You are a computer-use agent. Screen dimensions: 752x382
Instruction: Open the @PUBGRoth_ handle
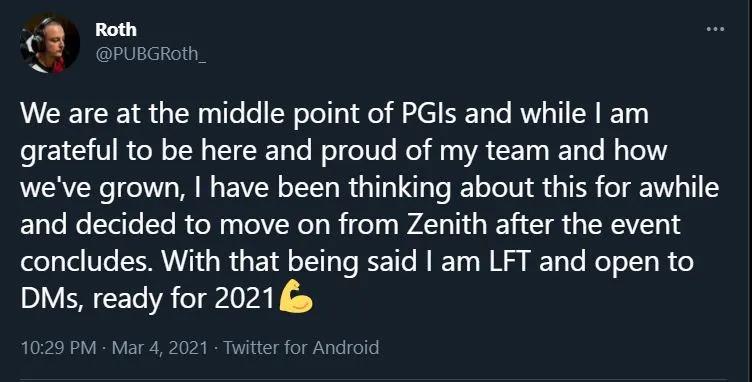[x=151, y=54]
